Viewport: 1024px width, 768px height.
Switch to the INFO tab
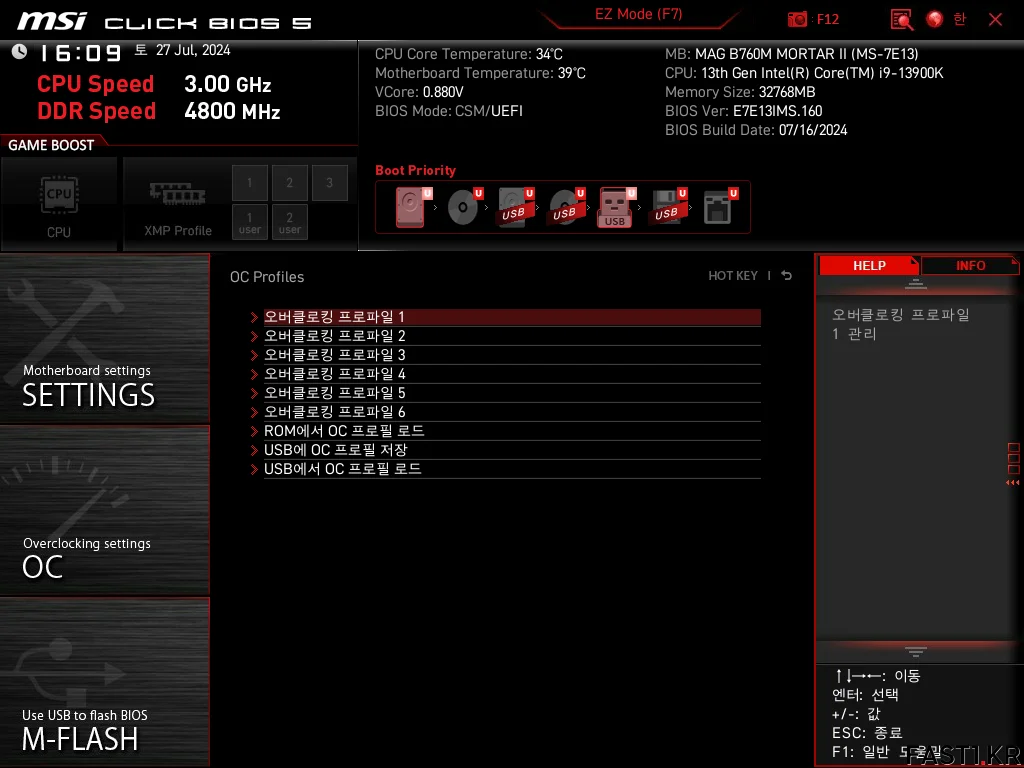click(970, 265)
